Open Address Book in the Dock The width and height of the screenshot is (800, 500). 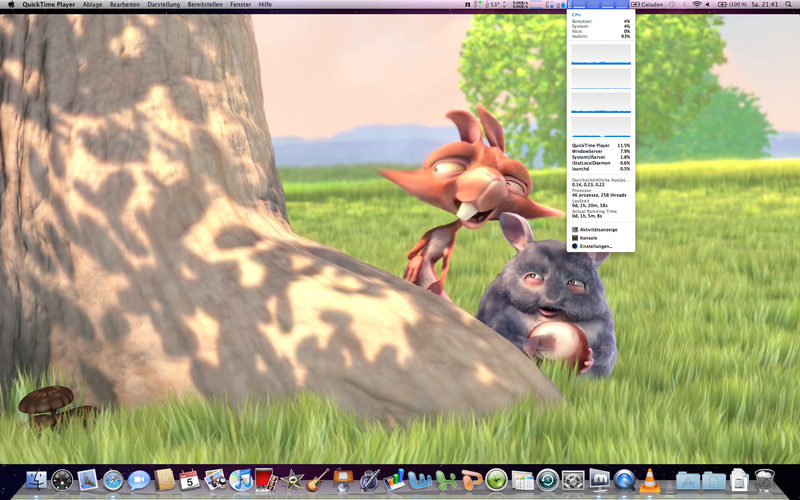[x=164, y=480]
